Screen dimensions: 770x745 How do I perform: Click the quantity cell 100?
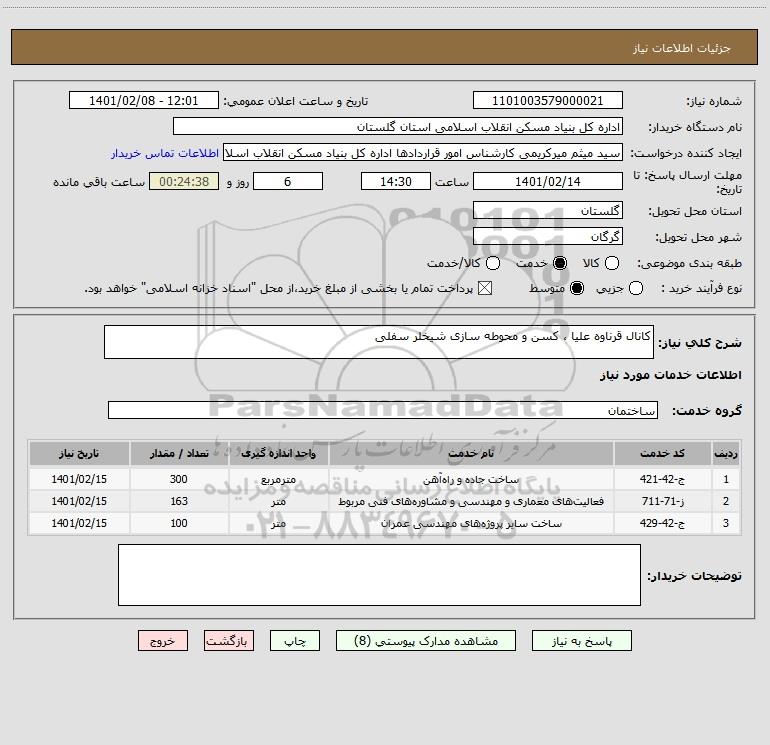[x=179, y=524]
